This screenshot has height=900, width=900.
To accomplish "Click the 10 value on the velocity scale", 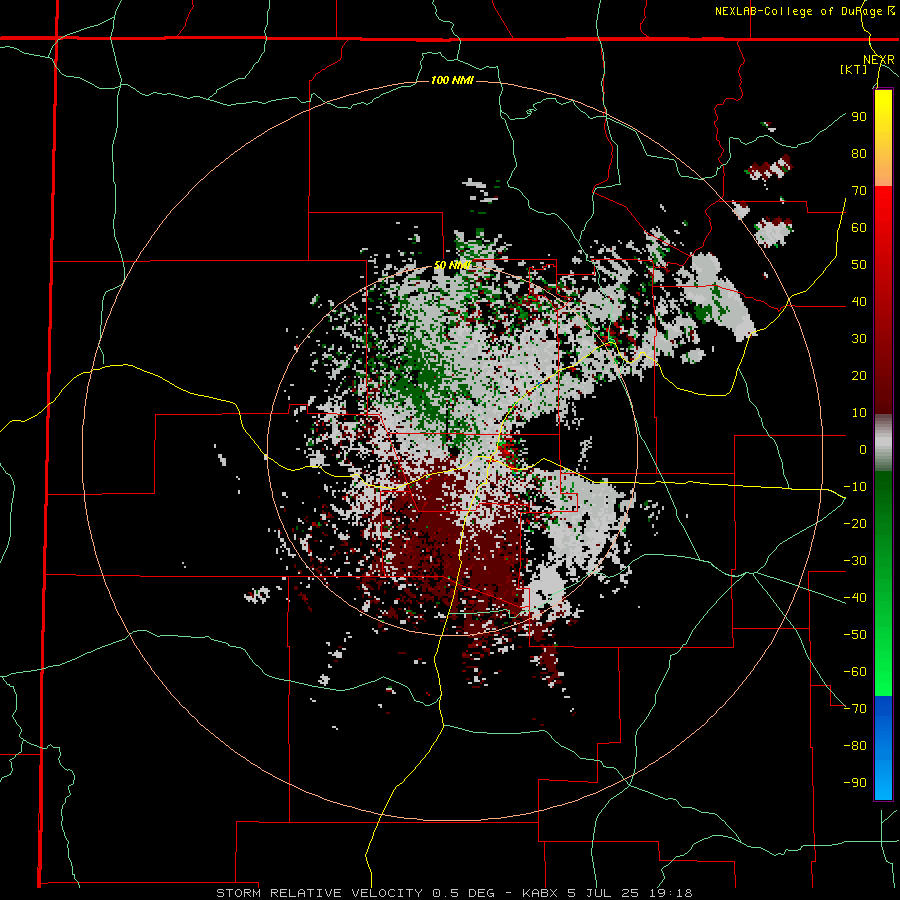I will point(859,413).
